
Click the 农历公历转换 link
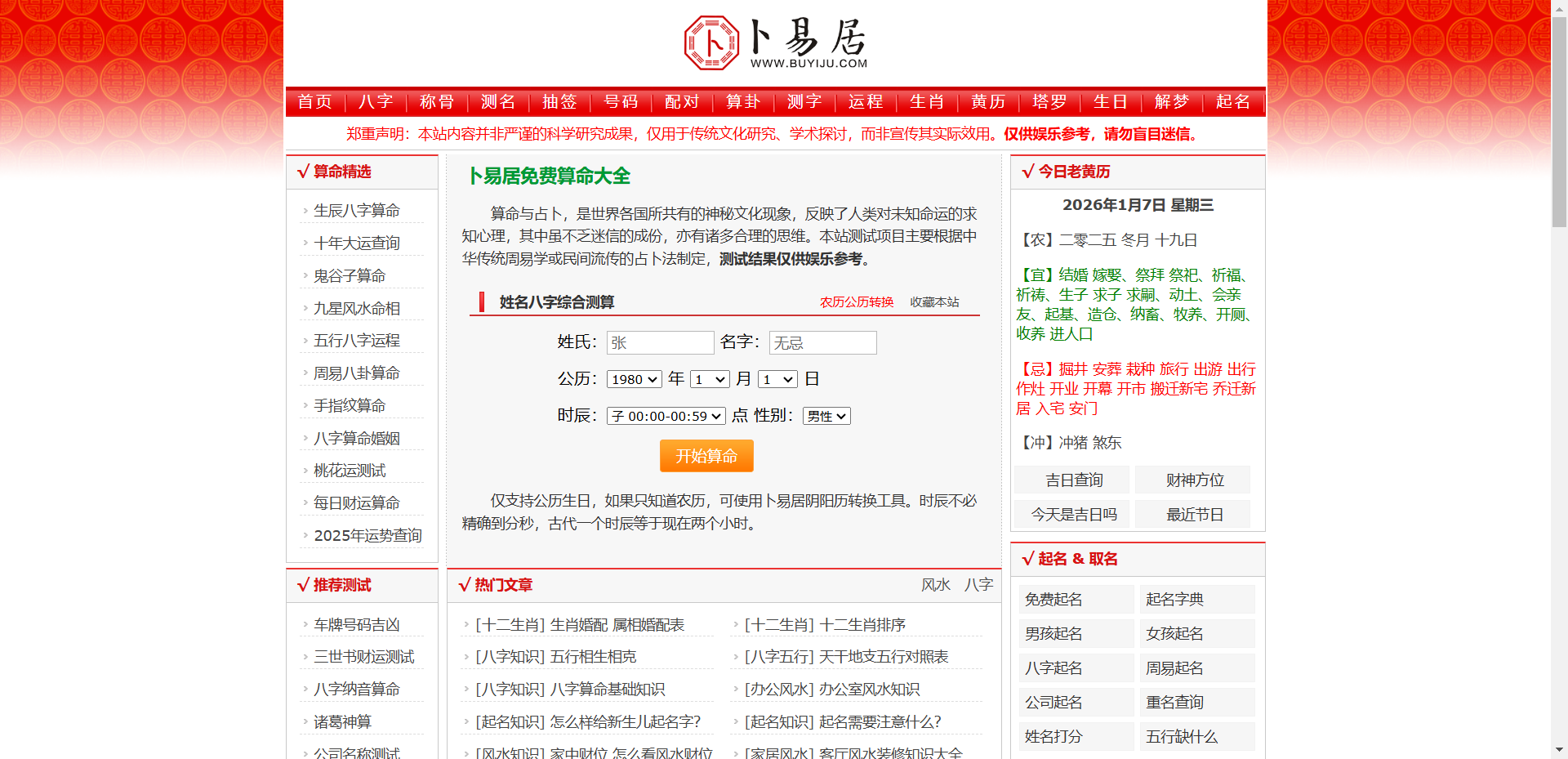pos(855,301)
